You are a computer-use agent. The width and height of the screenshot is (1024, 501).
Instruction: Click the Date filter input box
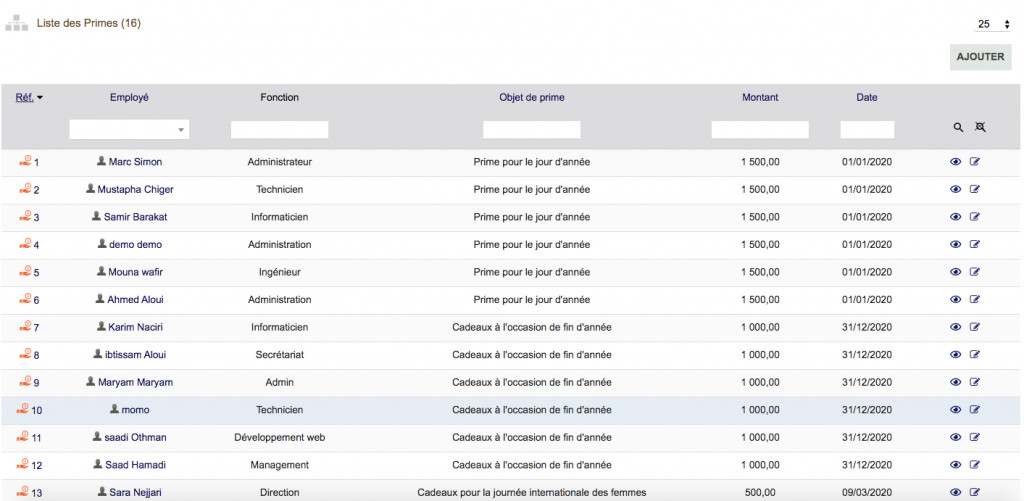tap(866, 129)
